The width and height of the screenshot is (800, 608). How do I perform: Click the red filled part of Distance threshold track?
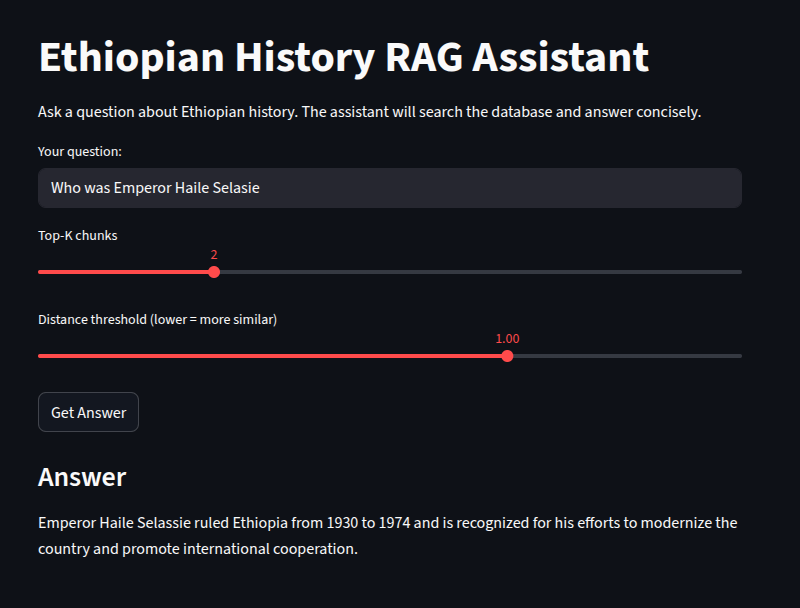[270, 356]
